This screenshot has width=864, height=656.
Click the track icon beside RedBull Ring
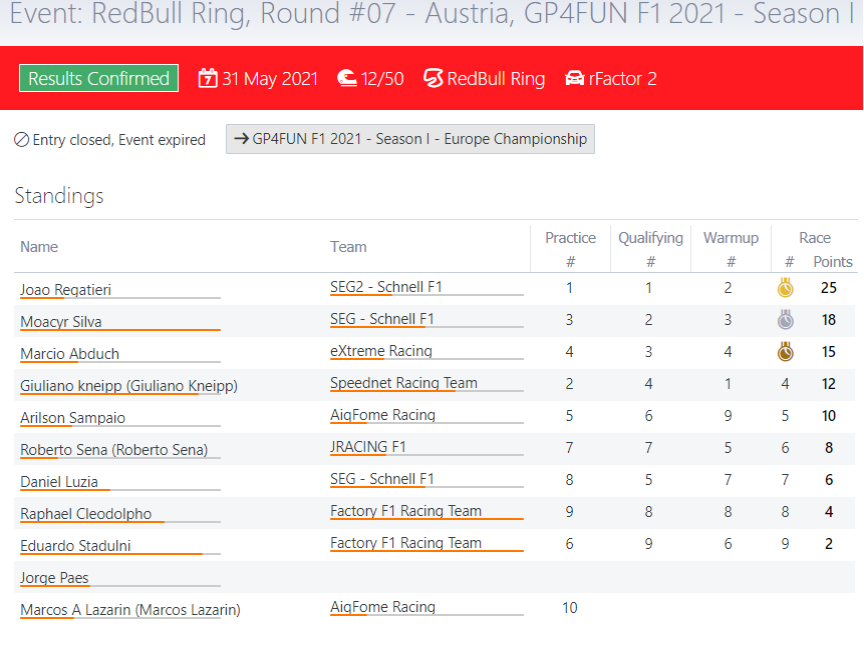pyautogui.click(x=433, y=79)
